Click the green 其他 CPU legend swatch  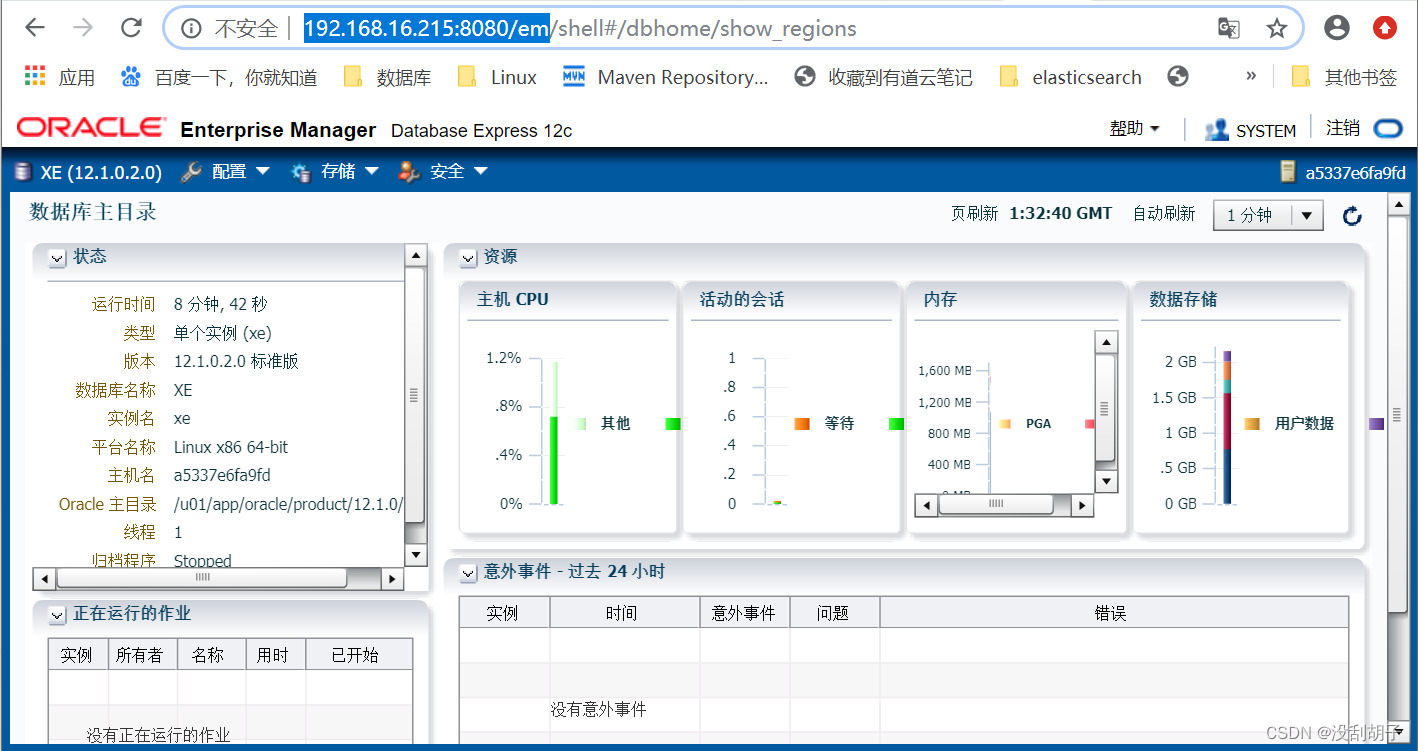point(581,423)
